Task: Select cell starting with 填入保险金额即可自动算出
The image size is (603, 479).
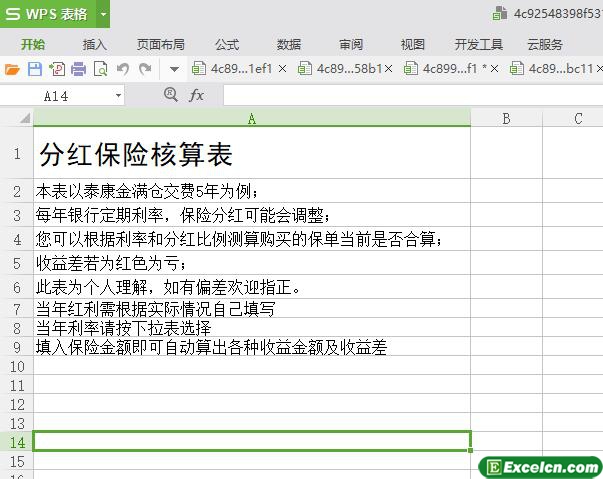Action: coord(252,347)
